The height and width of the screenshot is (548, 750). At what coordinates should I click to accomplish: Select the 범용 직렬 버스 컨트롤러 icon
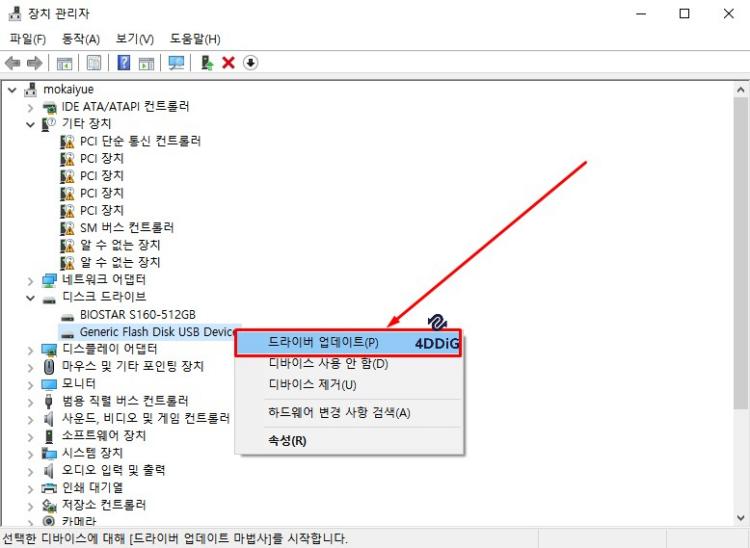coord(48,401)
